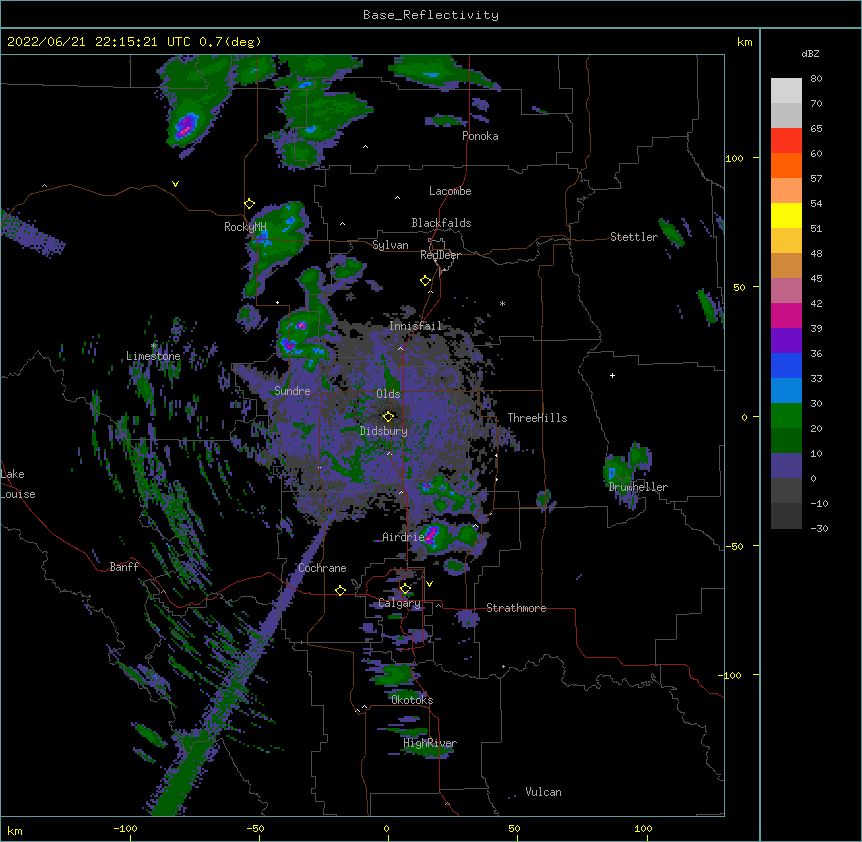Click the Lake Louise label
Screen dimensions: 862x842
[x=18, y=484]
